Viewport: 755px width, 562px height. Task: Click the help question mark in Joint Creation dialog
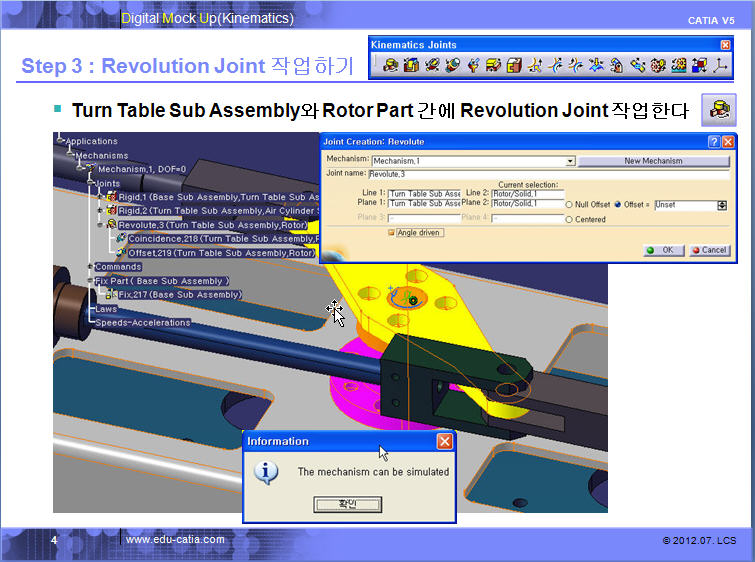pos(712,142)
